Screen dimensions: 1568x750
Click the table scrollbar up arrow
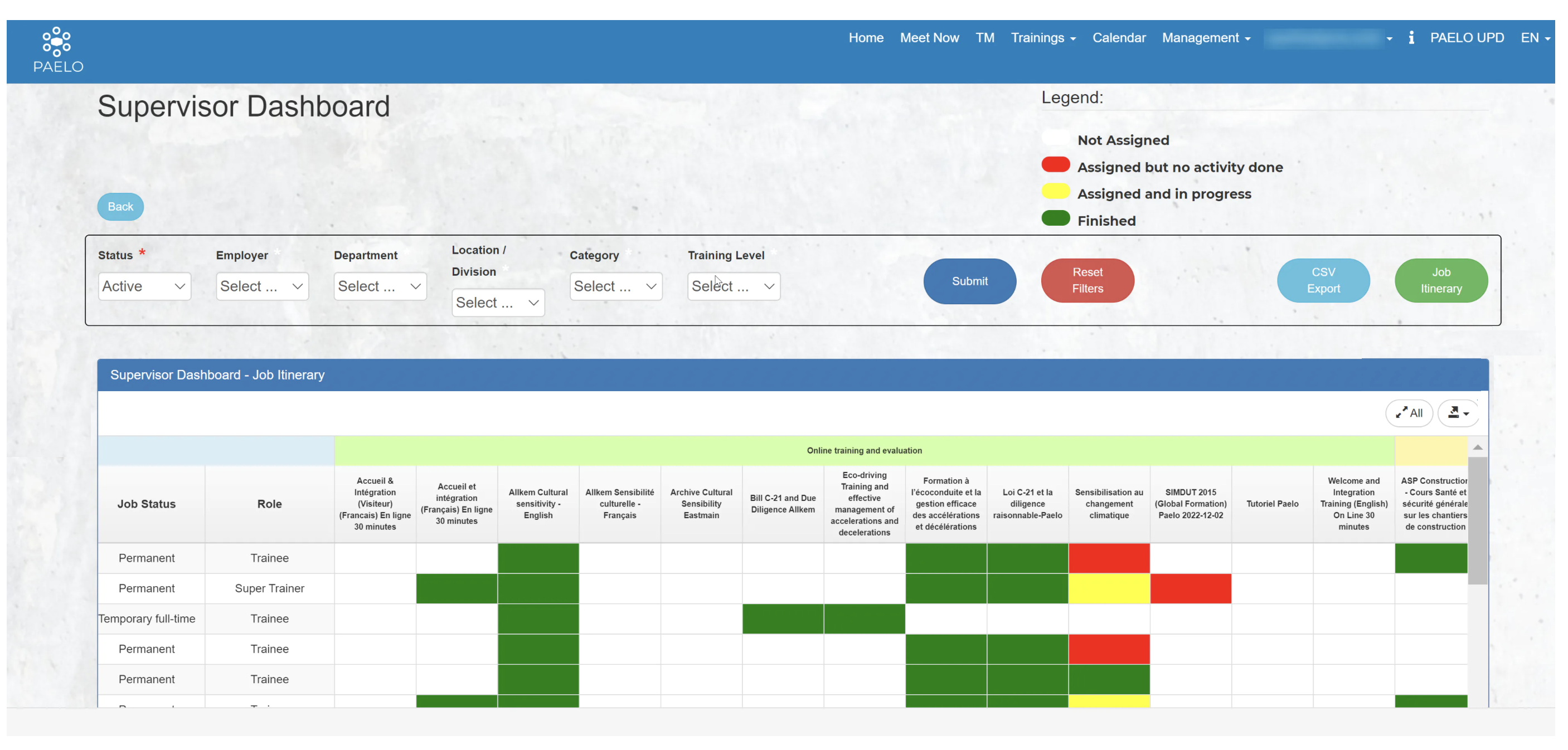pos(1477,447)
